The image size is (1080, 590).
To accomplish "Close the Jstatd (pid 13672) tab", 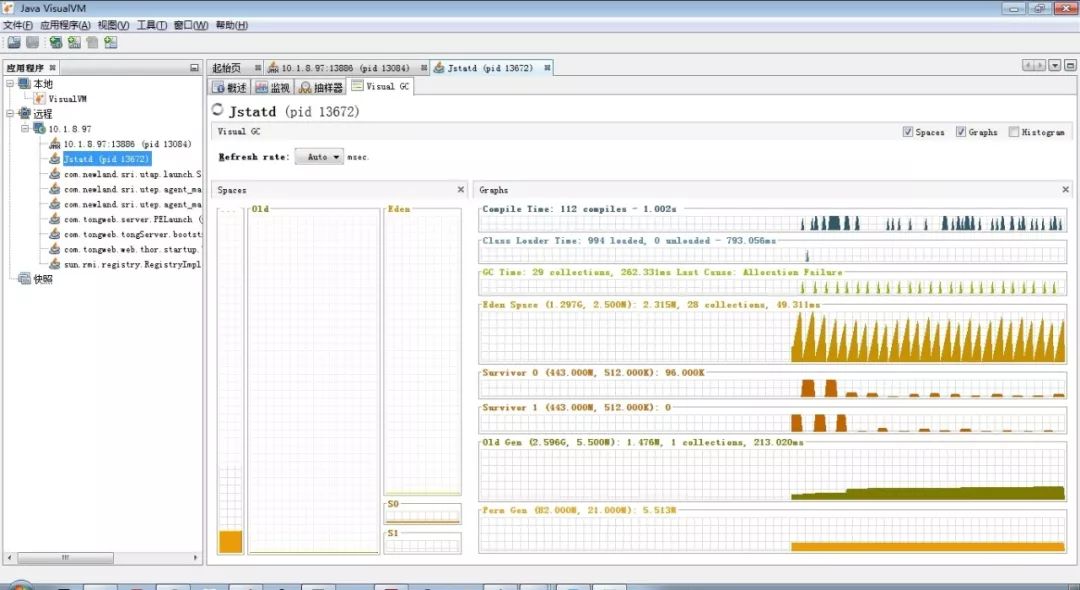I will (547, 67).
